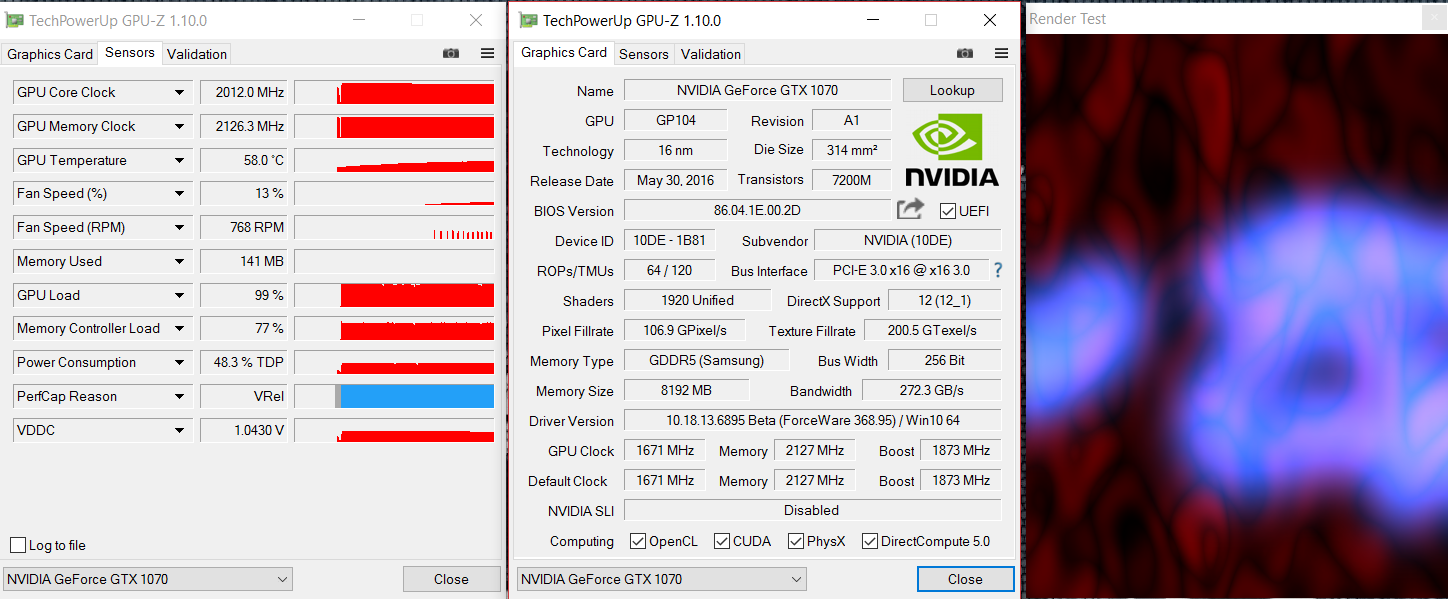Switch to Sensors tab in right GPU-Z window
This screenshot has height=599, width=1448.
click(644, 54)
